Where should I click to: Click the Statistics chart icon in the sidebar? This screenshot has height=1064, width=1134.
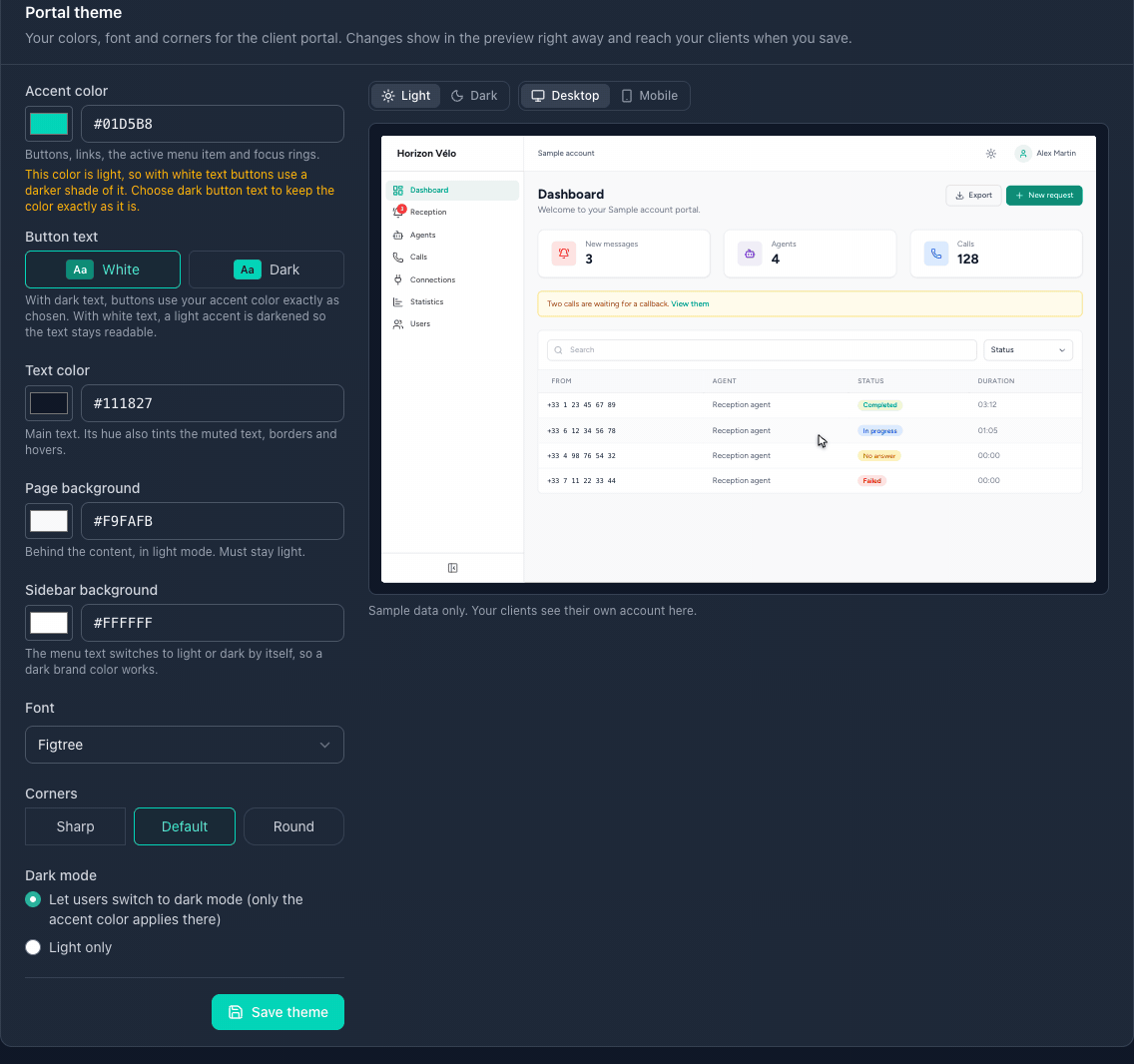point(397,301)
